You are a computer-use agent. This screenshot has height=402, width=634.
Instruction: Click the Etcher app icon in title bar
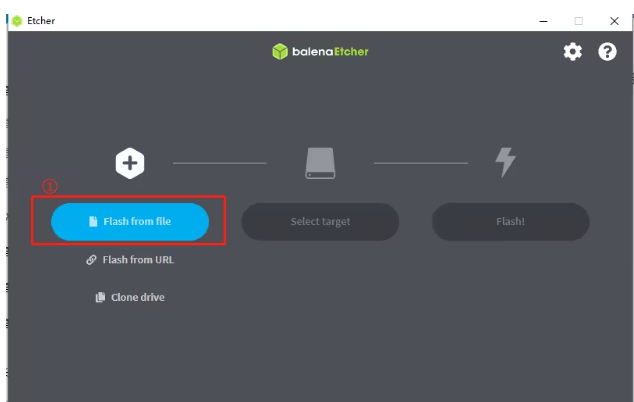click(17, 21)
